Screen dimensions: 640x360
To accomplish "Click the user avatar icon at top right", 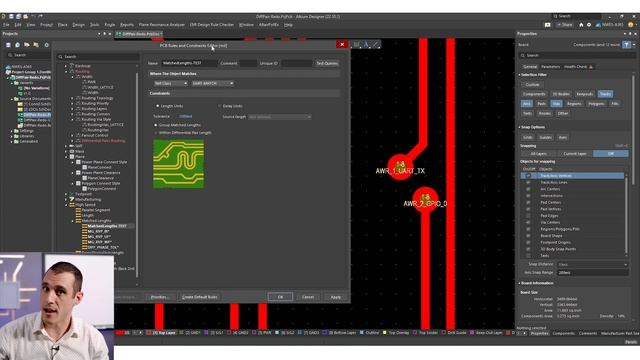I will [x=631, y=25].
